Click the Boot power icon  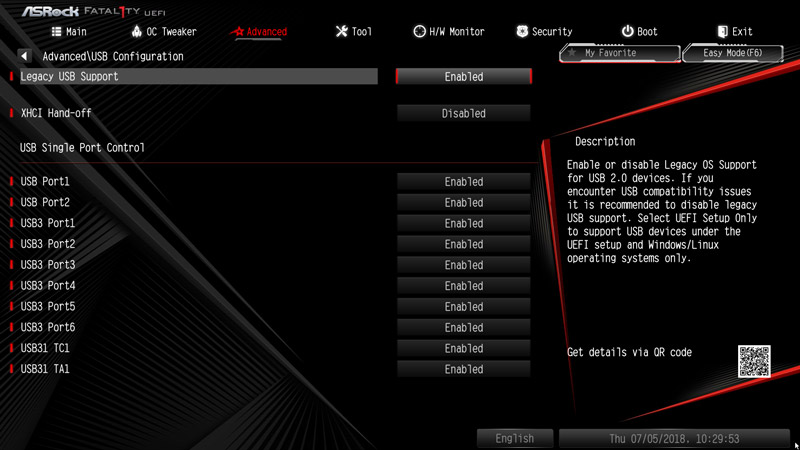click(x=627, y=32)
